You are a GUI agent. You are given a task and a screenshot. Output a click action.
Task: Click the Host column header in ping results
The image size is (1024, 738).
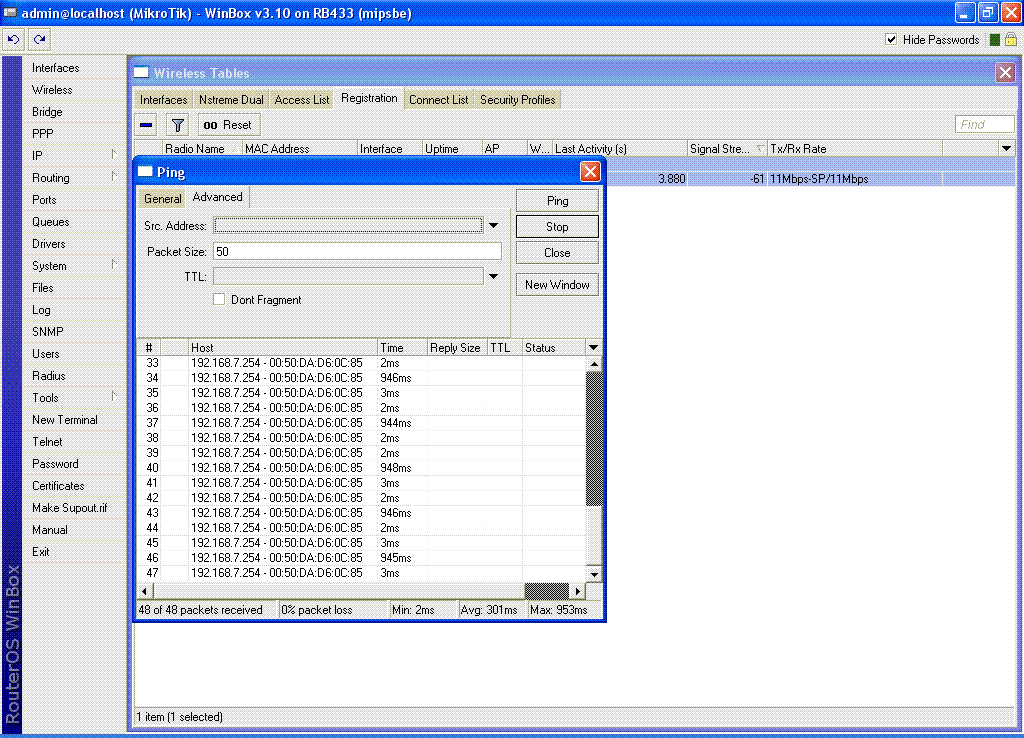coord(282,347)
